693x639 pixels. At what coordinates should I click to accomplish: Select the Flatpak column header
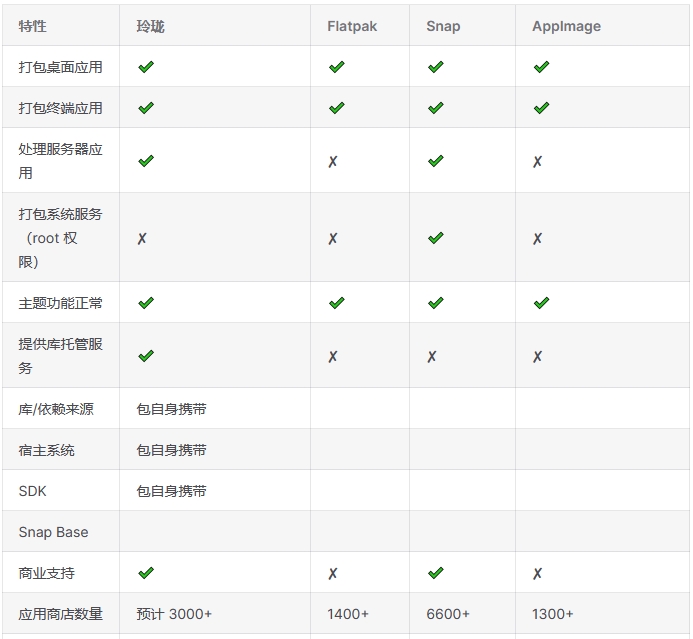(352, 26)
